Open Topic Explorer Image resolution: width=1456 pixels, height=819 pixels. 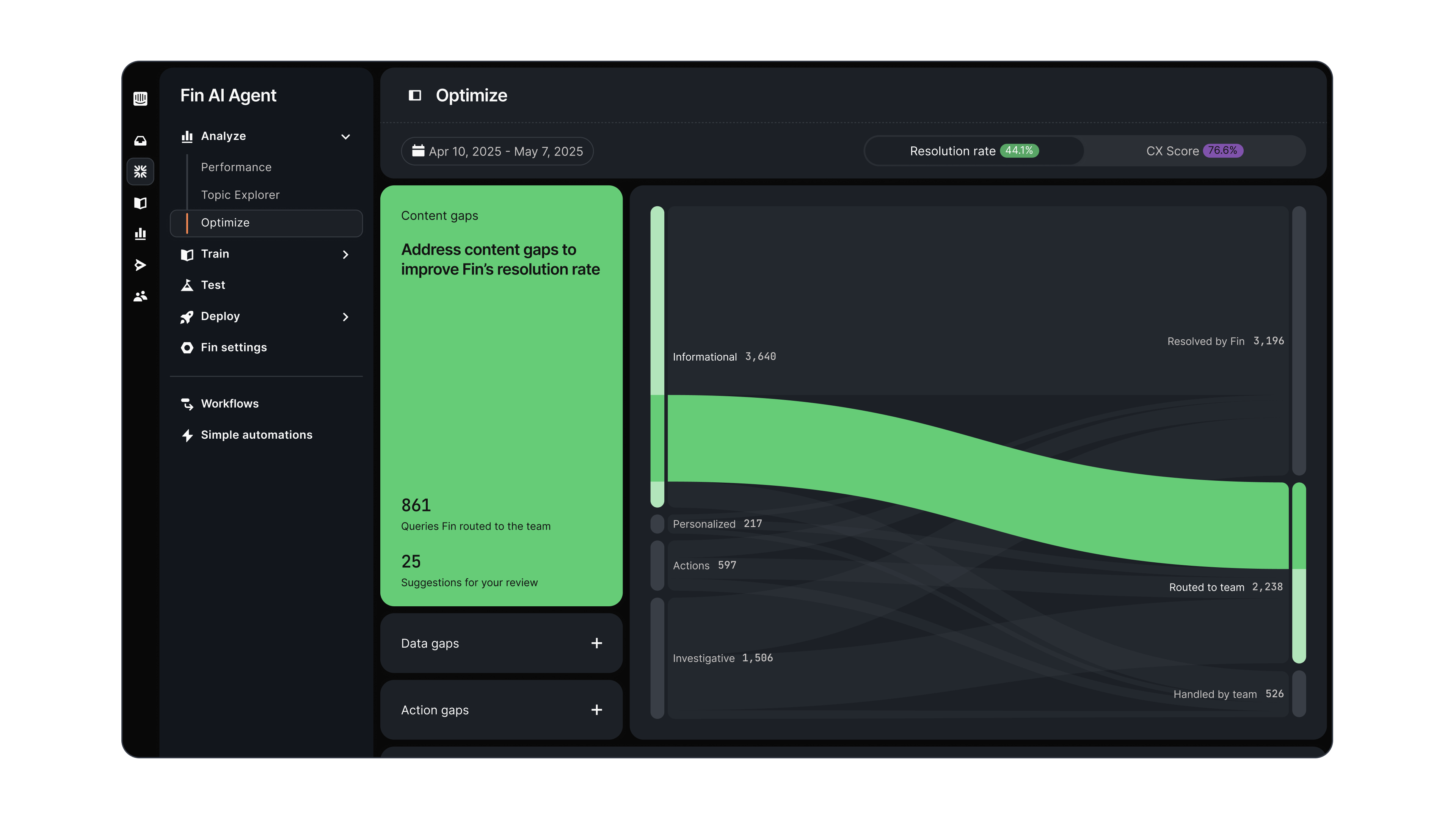[240, 195]
